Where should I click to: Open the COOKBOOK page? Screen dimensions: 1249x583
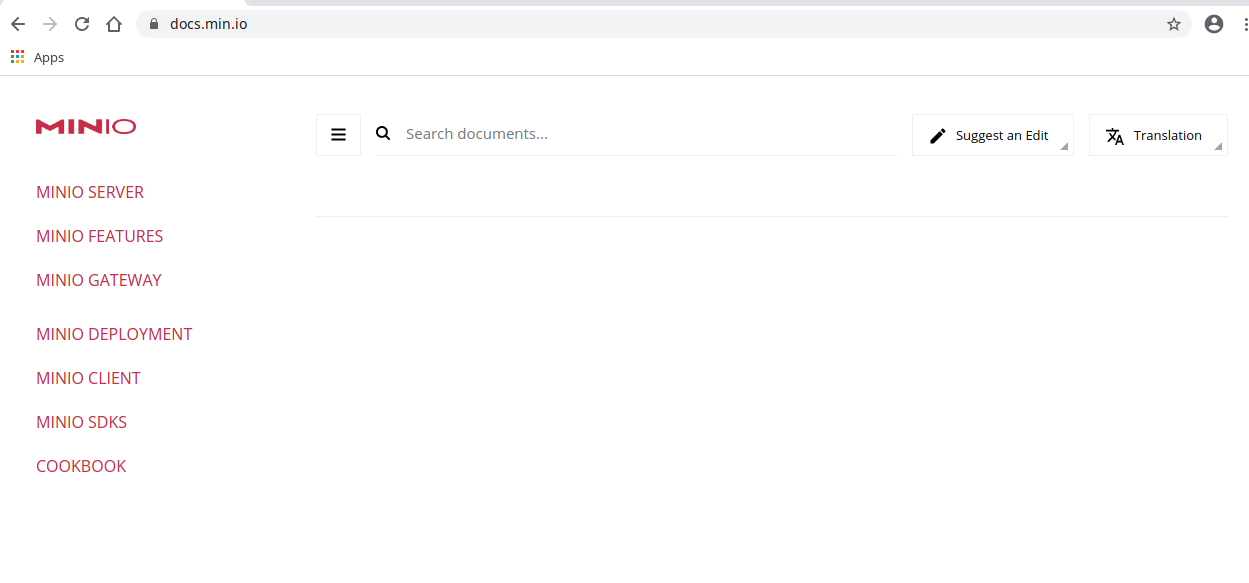[80, 466]
